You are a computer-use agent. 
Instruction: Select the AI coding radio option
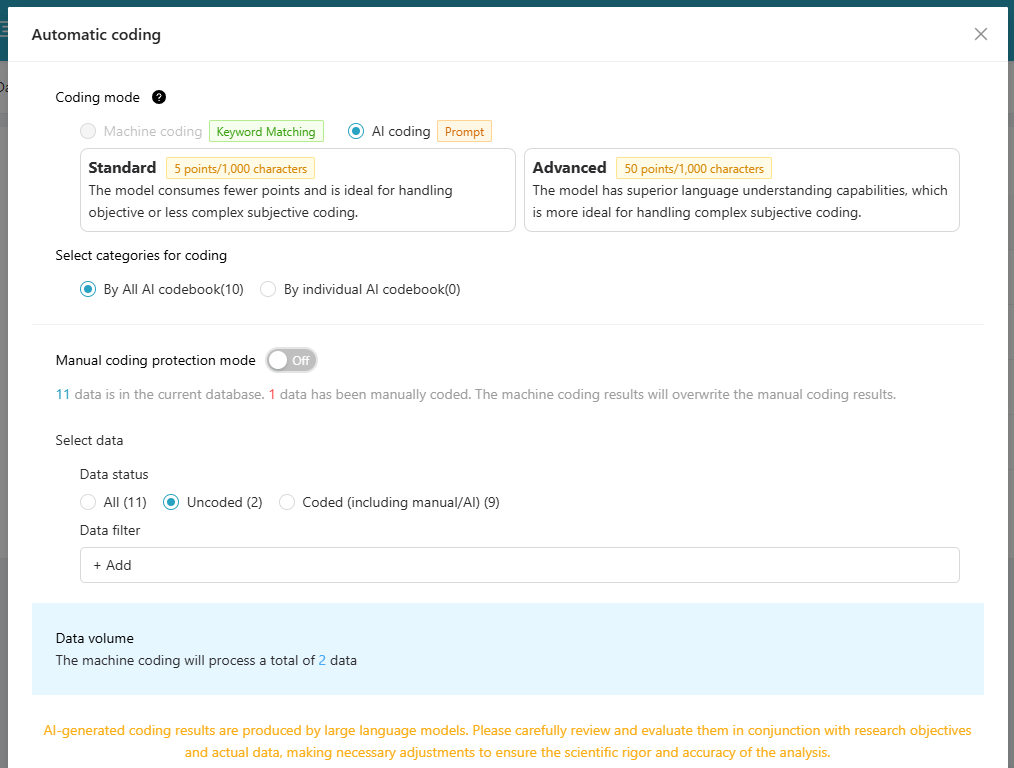coord(356,131)
